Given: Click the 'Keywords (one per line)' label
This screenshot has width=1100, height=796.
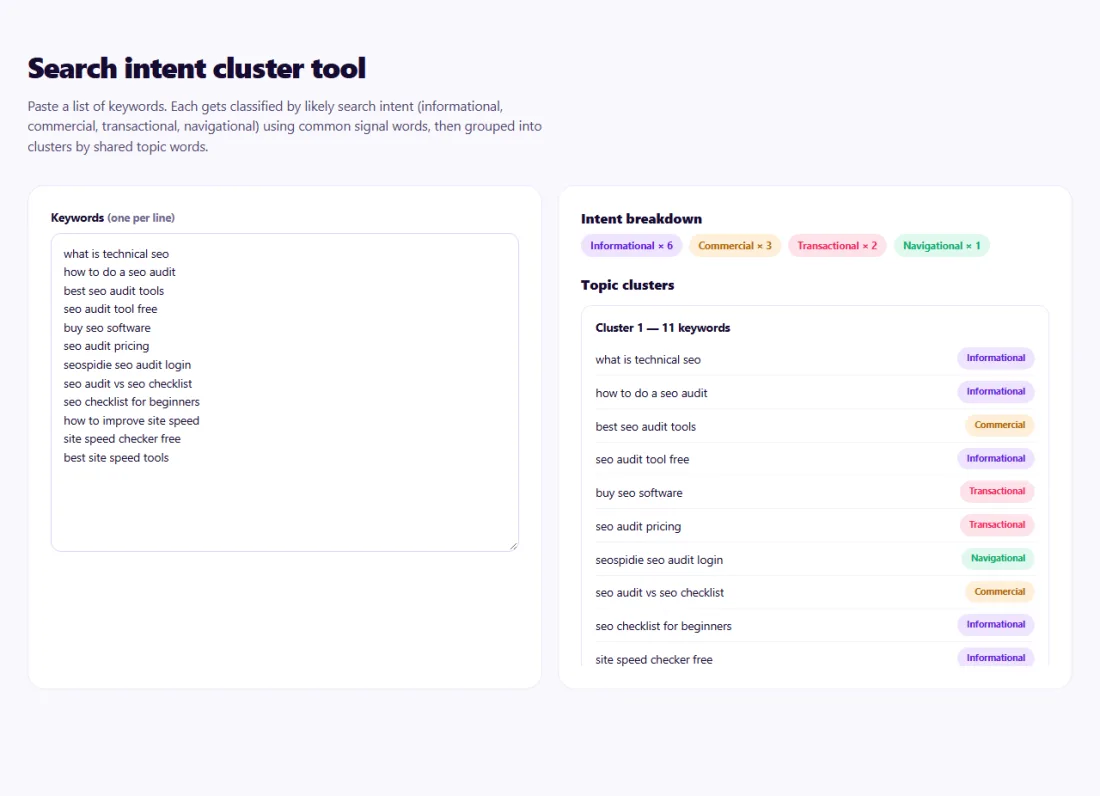Looking at the screenshot, I should pyautogui.click(x=112, y=217).
